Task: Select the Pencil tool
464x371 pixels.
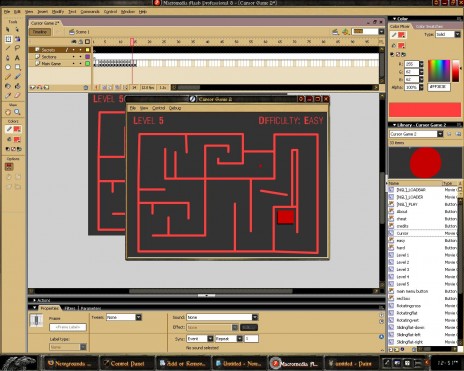Action: [x=8, y=77]
